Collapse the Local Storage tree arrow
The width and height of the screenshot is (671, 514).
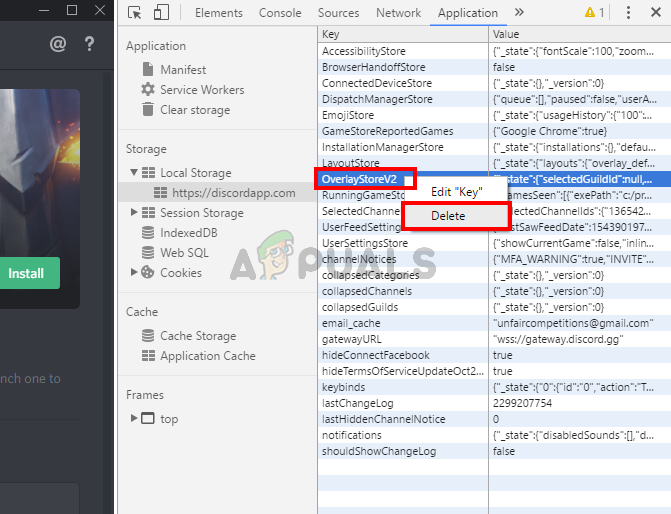point(134,172)
